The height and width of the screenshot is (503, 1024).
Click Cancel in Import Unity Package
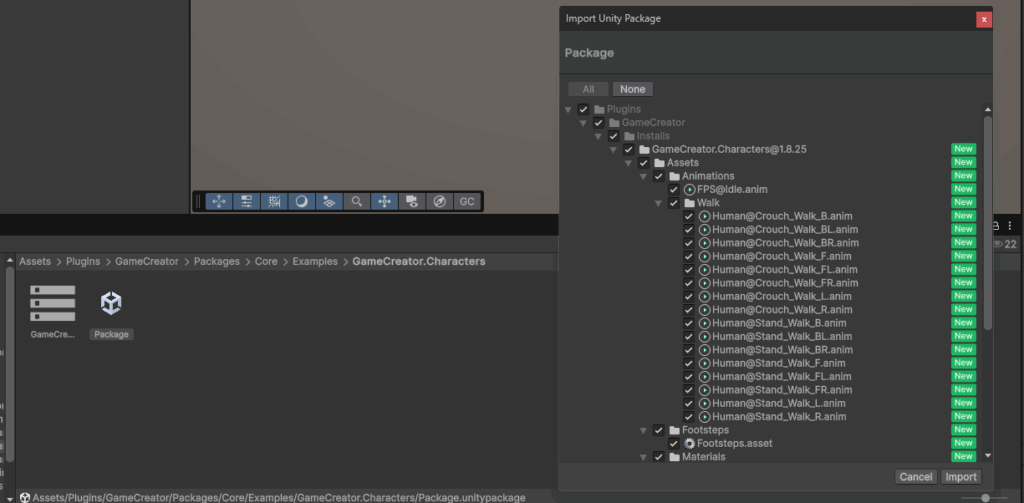(x=916, y=477)
